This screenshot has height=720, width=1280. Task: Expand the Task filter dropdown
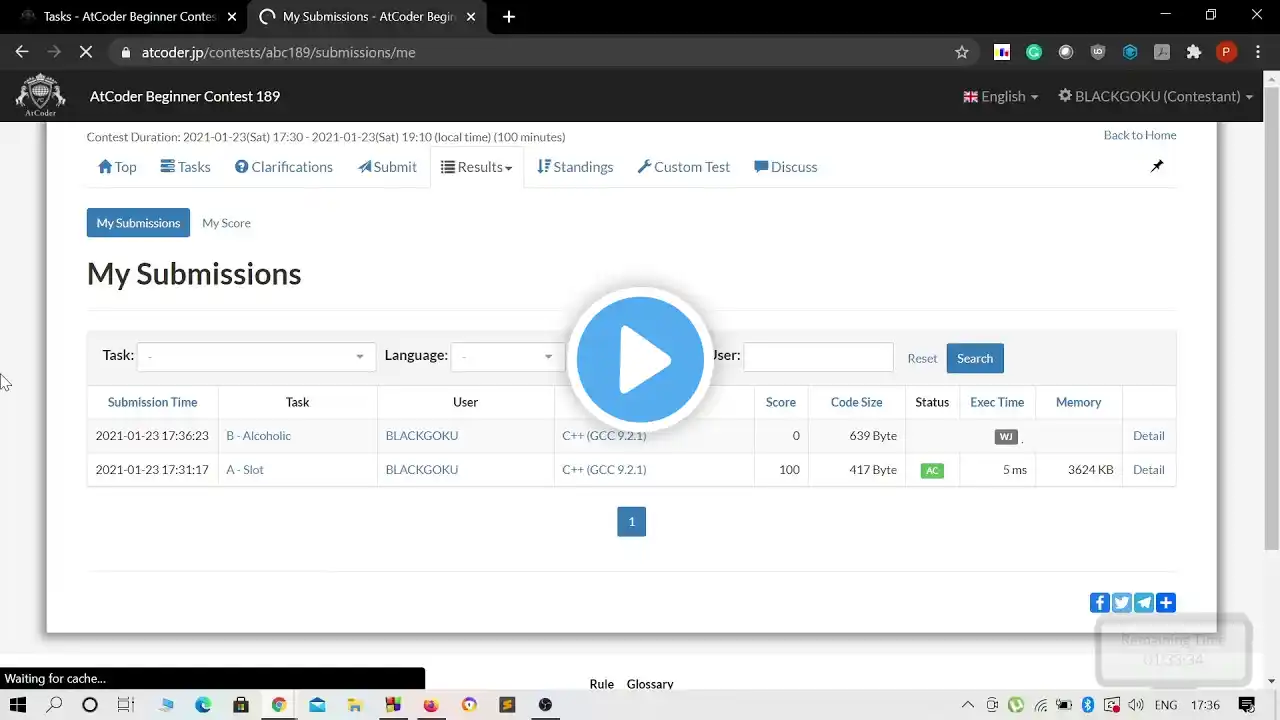point(256,357)
